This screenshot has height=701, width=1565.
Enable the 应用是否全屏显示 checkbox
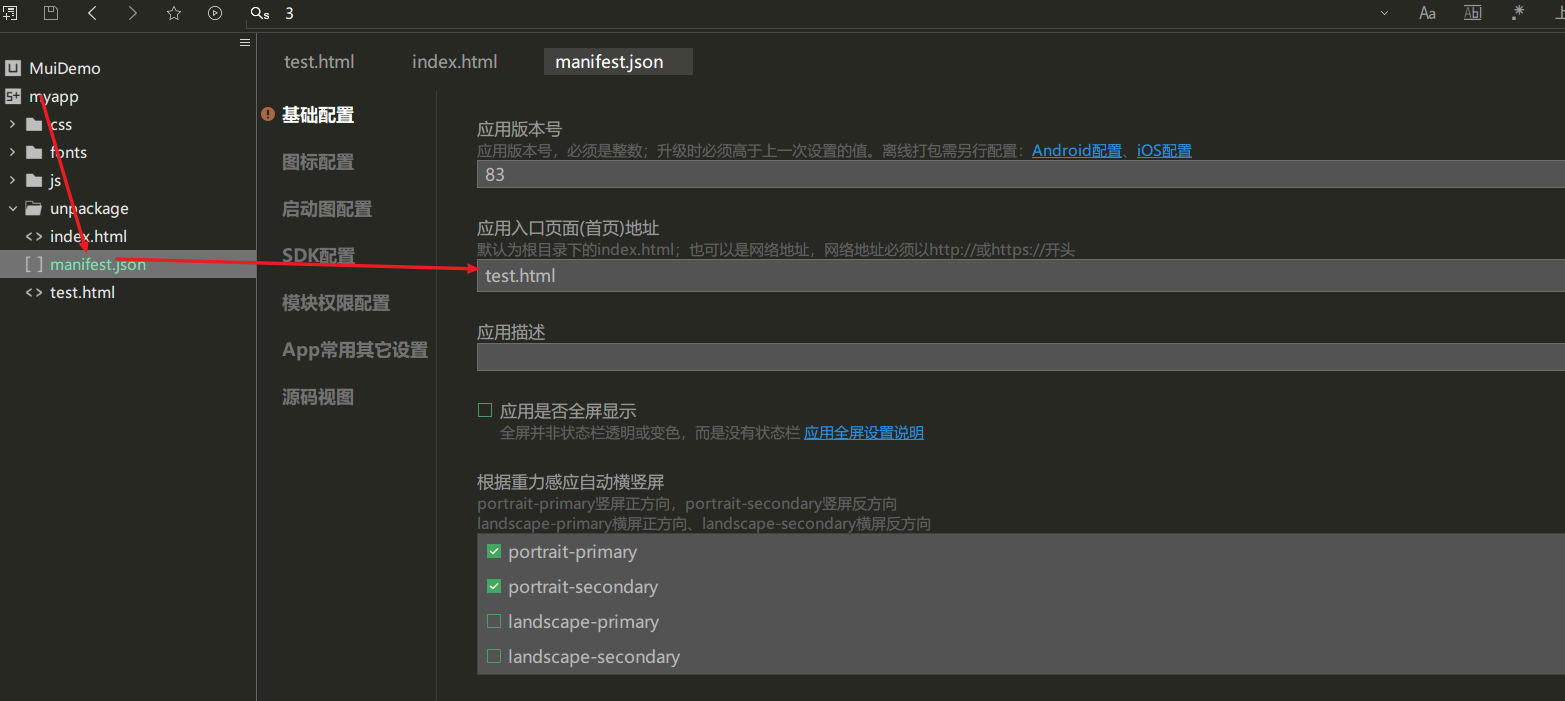485,410
